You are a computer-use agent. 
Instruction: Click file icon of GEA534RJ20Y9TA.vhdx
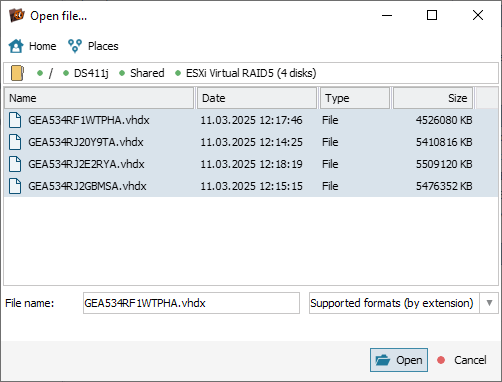pos(15,142)
